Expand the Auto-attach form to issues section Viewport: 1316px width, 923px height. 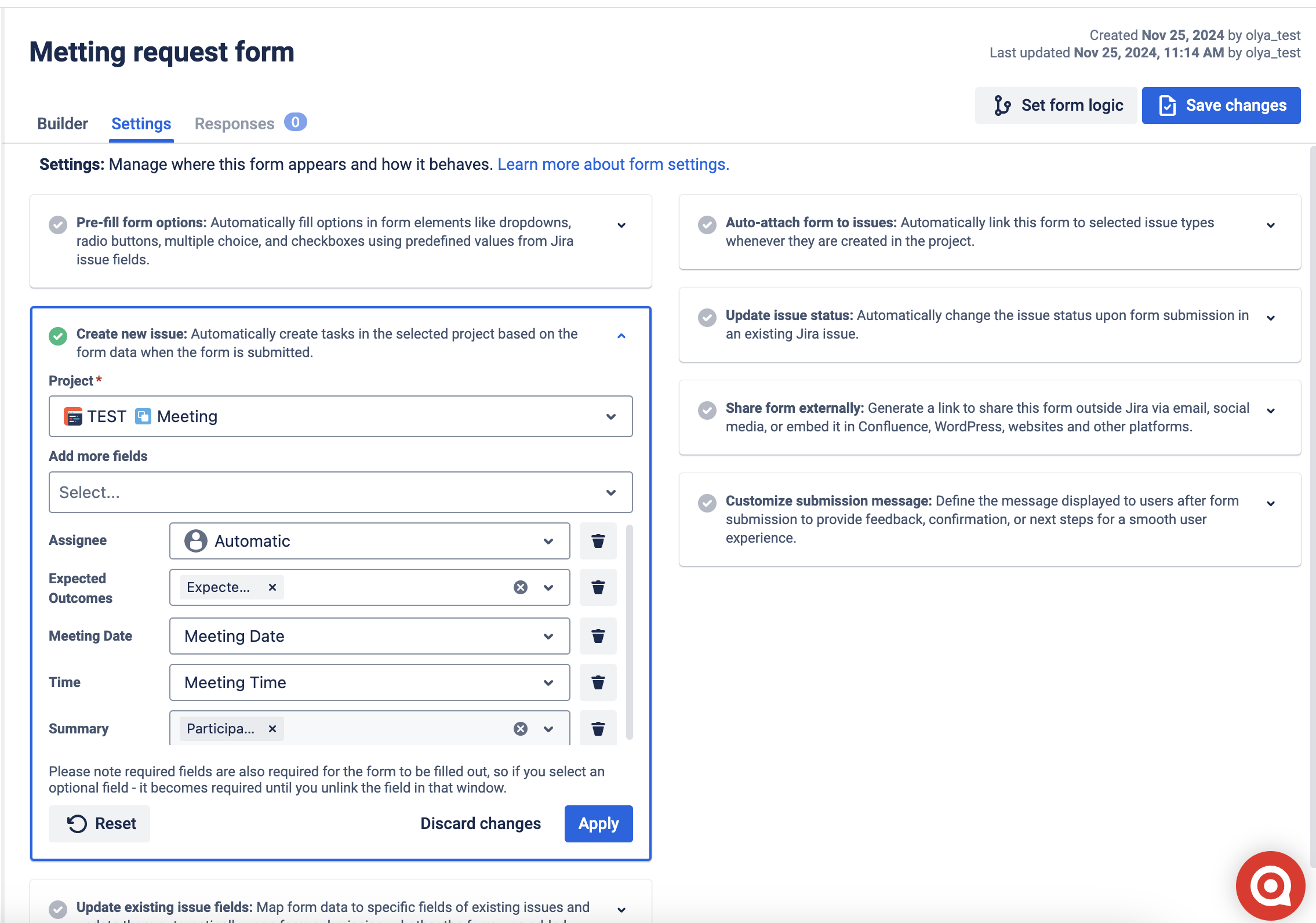(1271, 225)
